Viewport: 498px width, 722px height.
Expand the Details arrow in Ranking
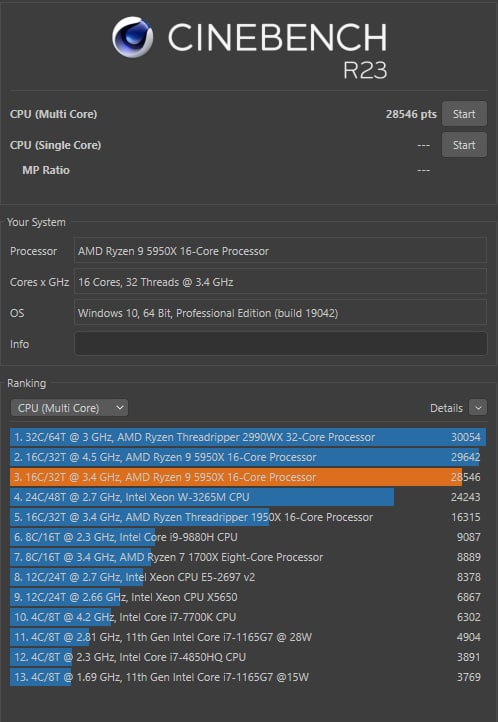478,408
